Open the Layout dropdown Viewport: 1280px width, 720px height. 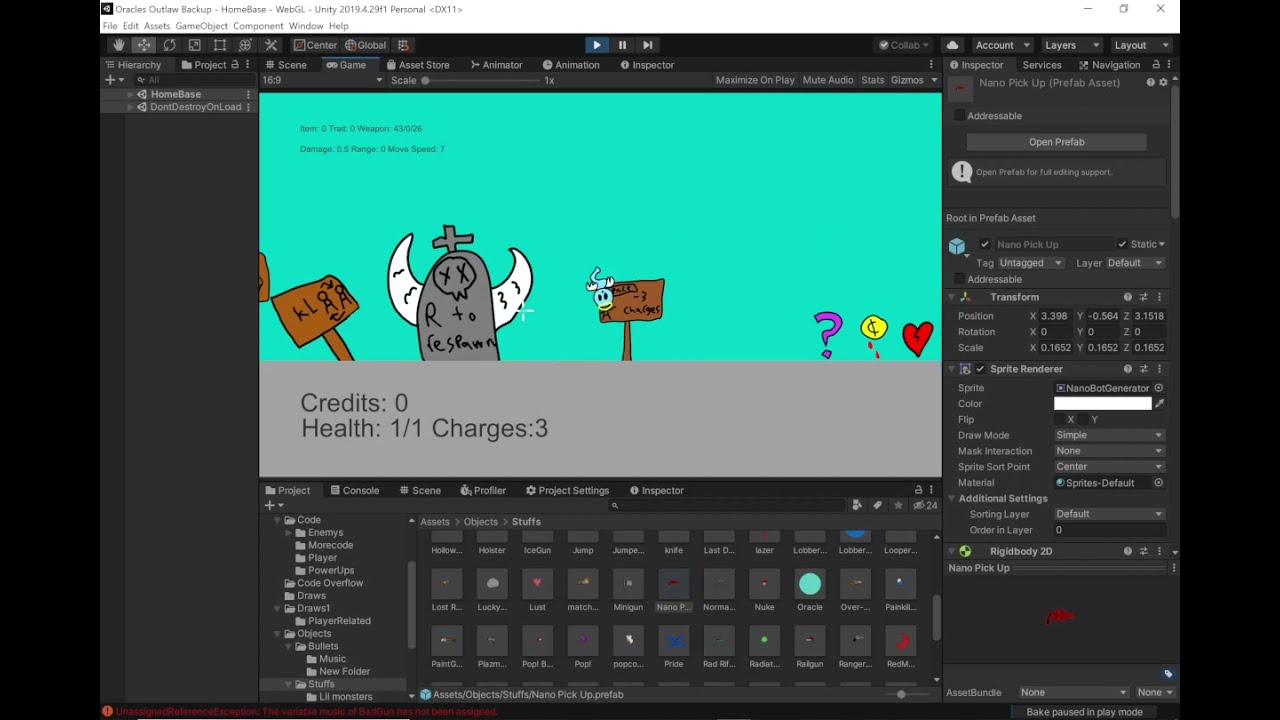click(1140, 45)
